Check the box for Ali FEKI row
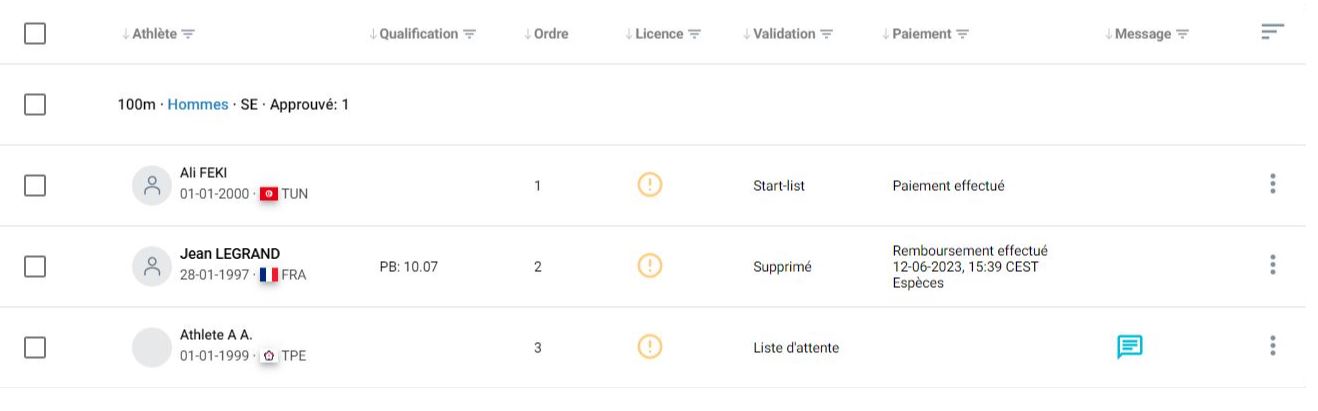1318x411 pixels. click(x=35, y=186)
